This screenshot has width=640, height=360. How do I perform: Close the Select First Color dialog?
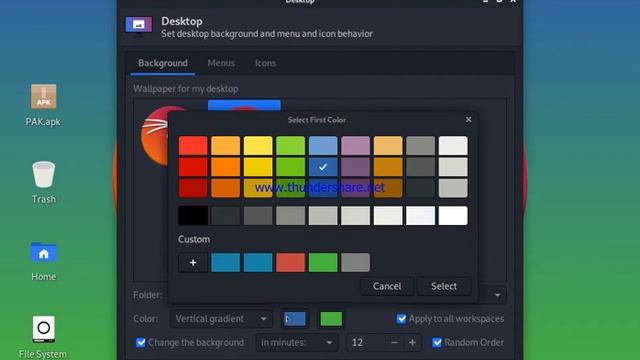point(469,119)
